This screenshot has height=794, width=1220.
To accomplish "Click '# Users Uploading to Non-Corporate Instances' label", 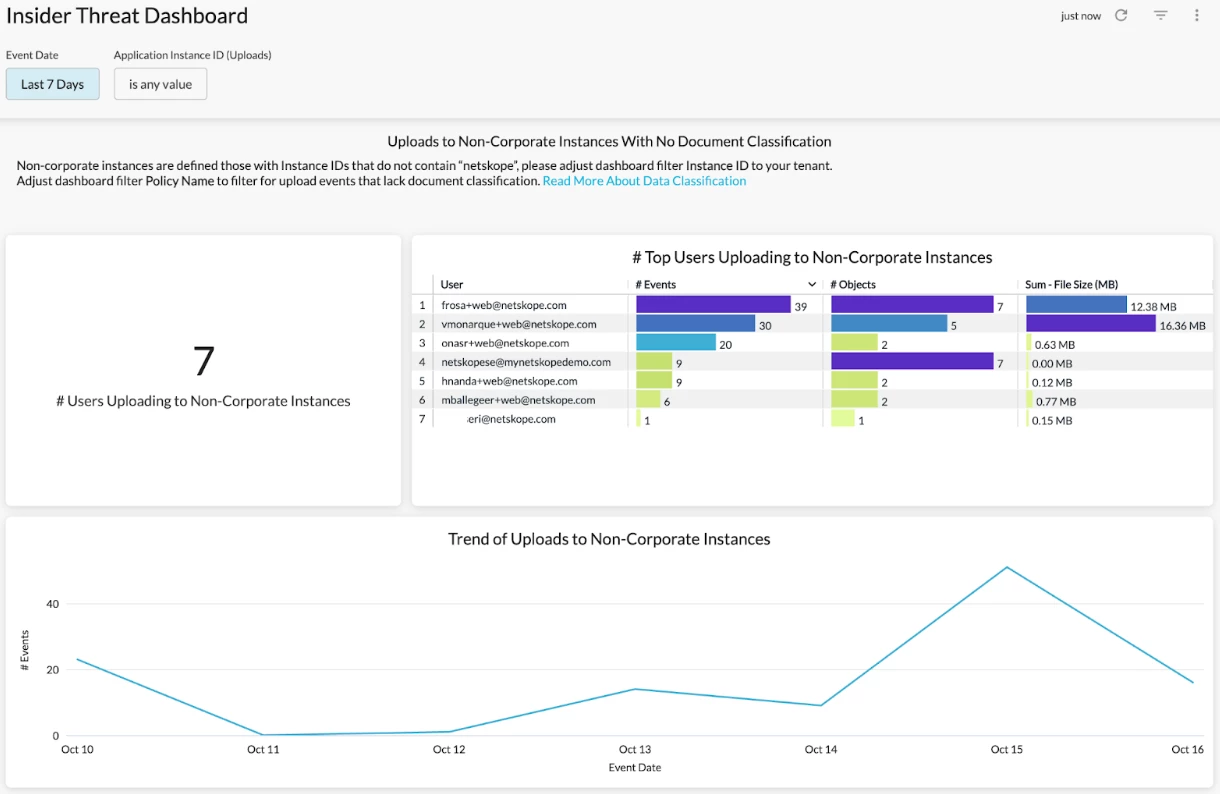I will coord(203,401).
